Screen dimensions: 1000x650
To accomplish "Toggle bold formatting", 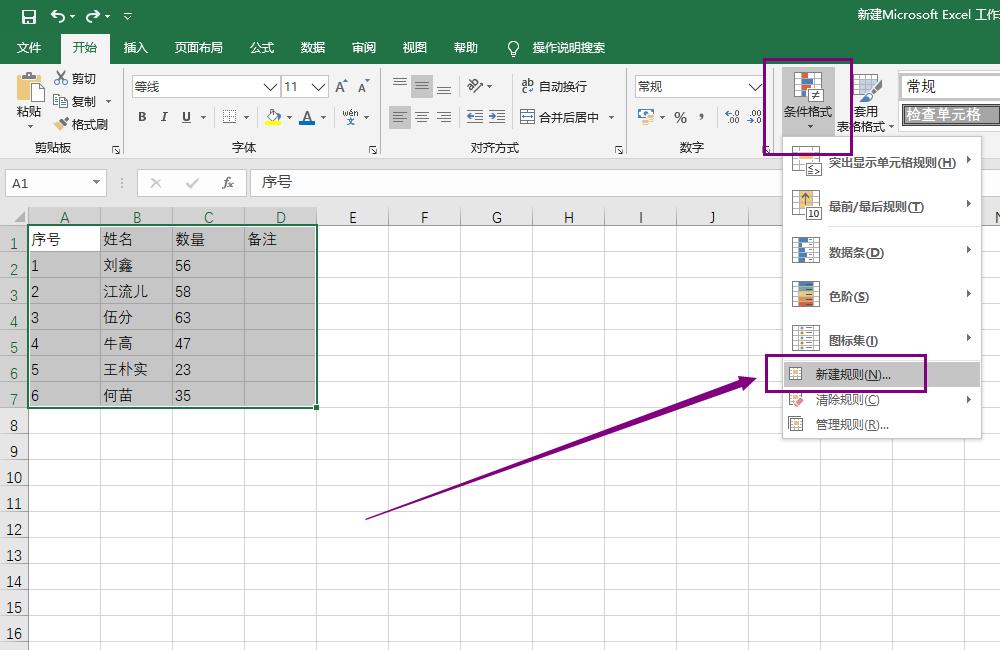I will point(141,117).
